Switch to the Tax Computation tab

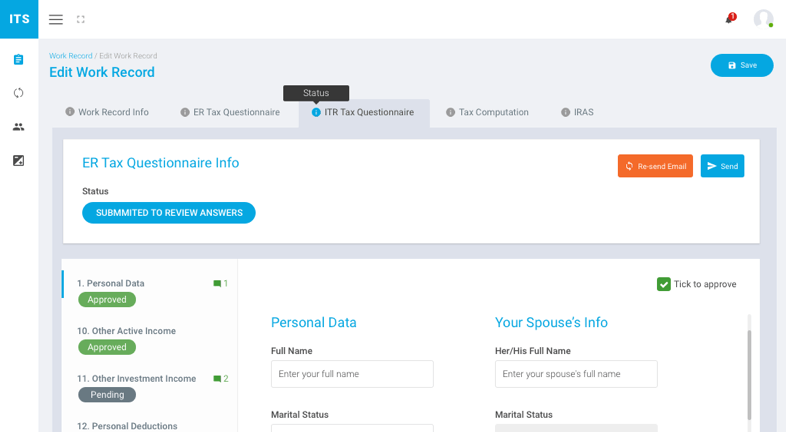(487, 112)
